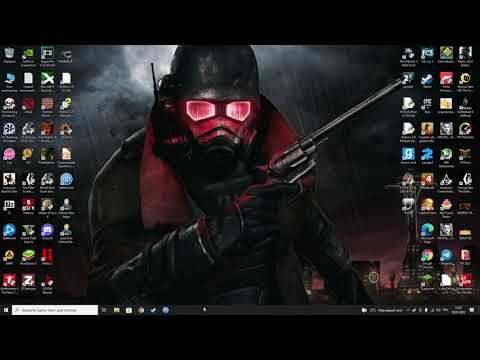480x360 pixels.
Task: Launch the green NVIDIA GeForce Experience shortcut
Action: (28, 56)
